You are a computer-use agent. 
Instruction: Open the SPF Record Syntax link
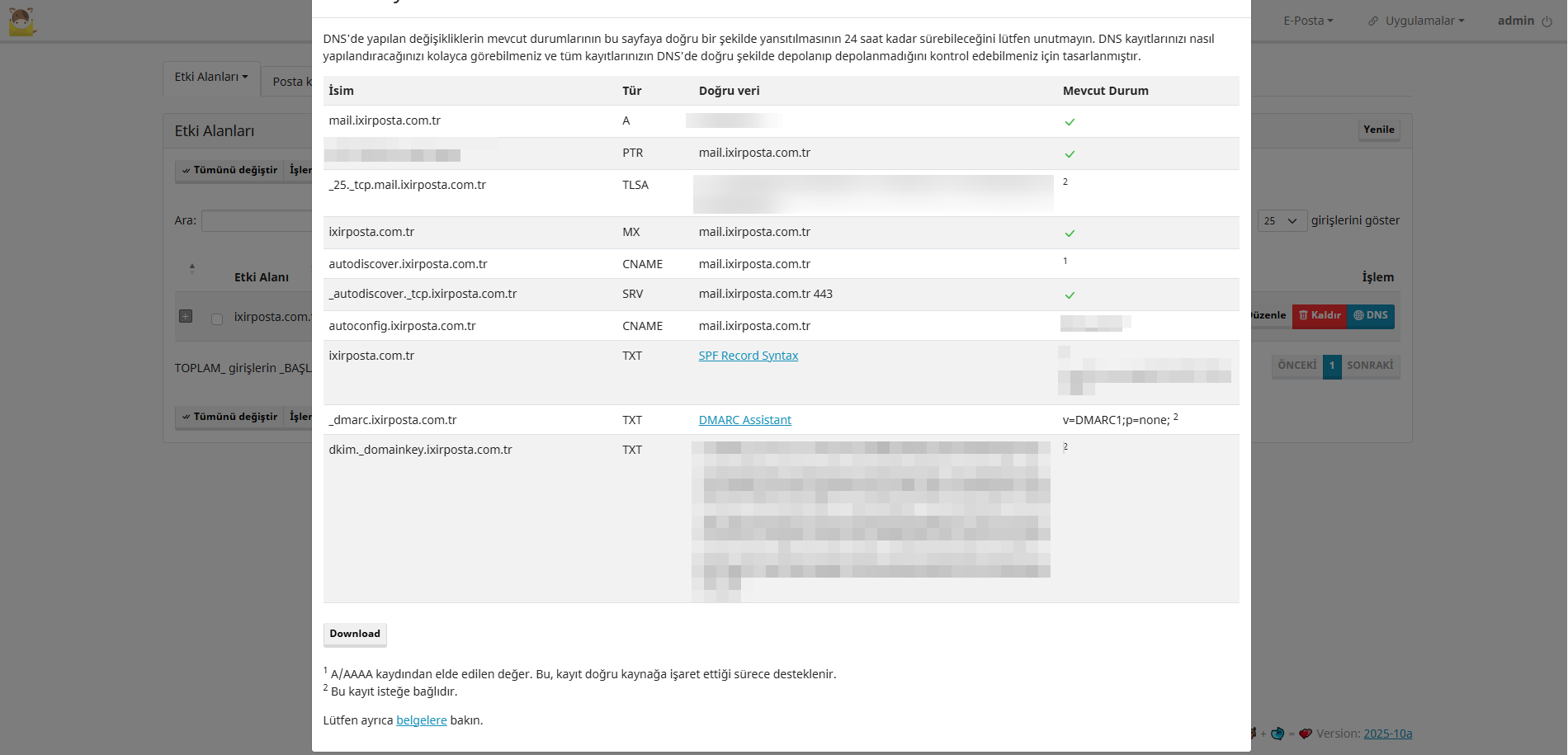(x=748, y=356)
